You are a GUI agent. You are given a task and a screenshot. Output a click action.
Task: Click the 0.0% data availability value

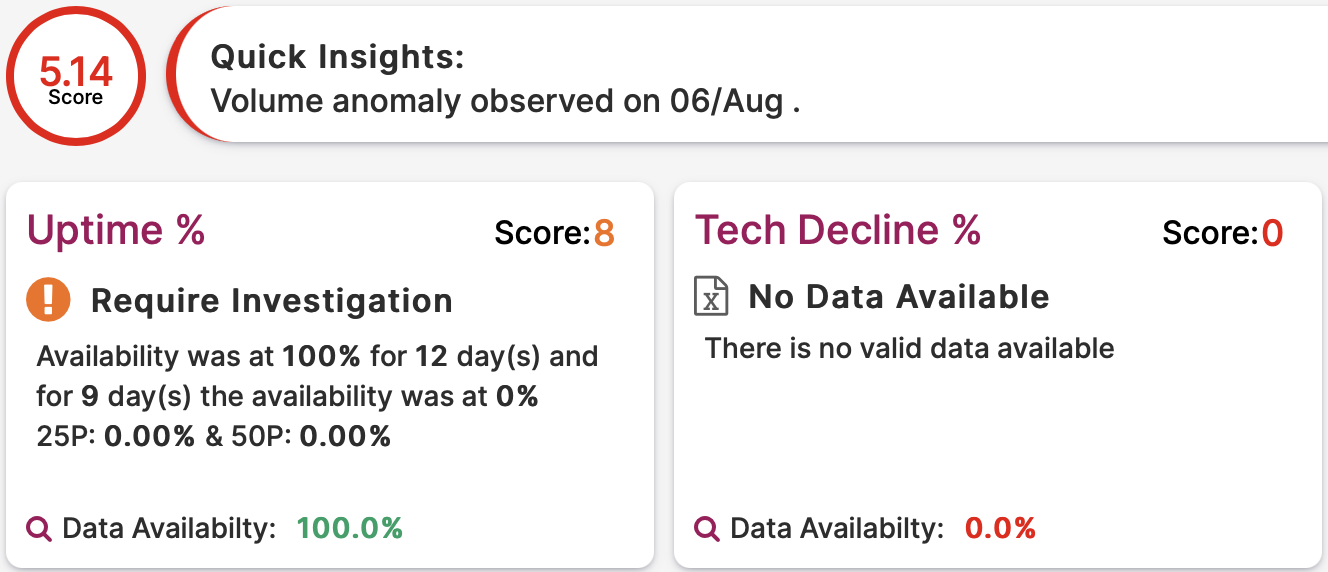click(1000, 528)
